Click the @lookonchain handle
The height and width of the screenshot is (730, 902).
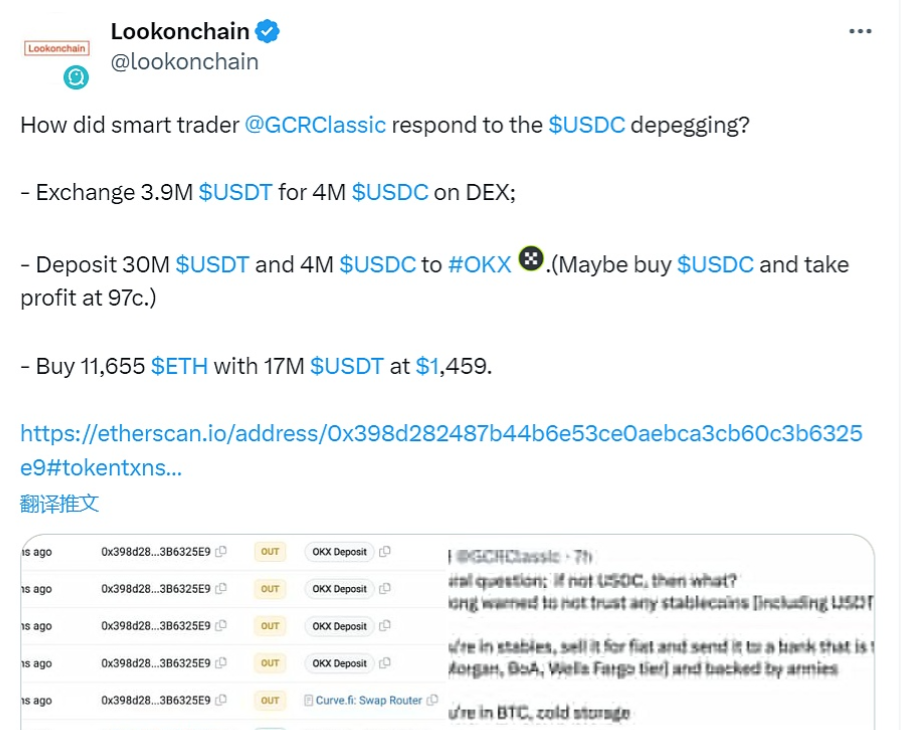point(184,62)
